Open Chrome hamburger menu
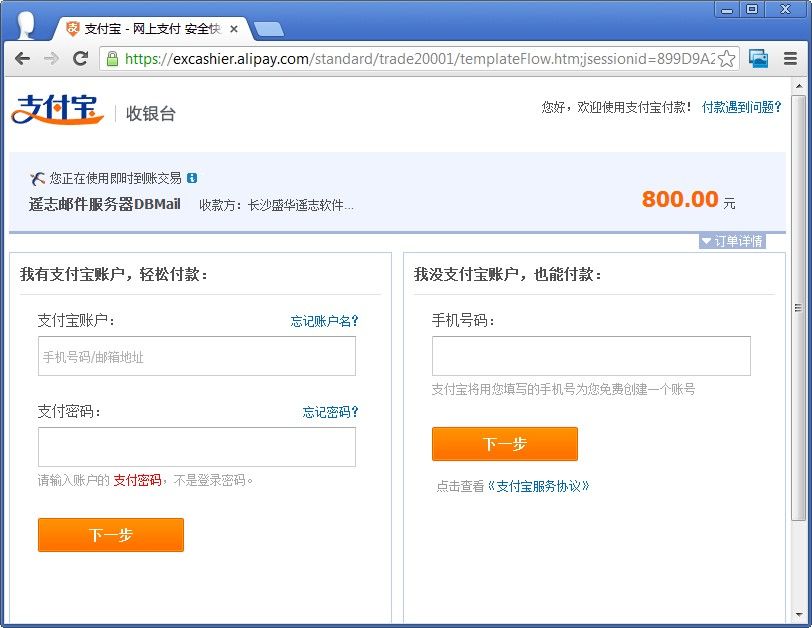The height and width of the screenshot is (628, 812). click(x=790, y=59)
